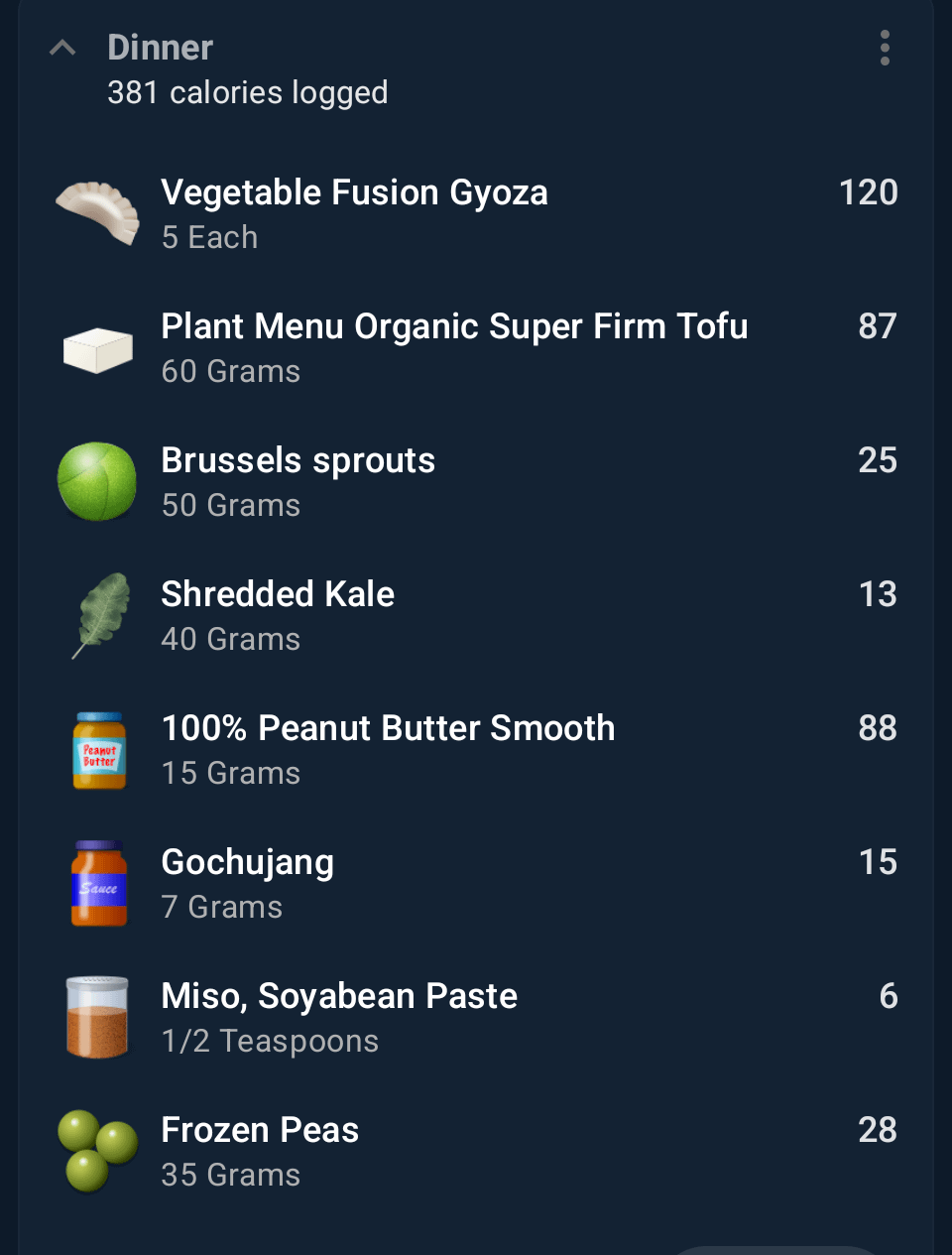Tap Frozen Peas 35 Grams serving
The height and width of the screenshot is (1255, 952).
point(231,1175)
